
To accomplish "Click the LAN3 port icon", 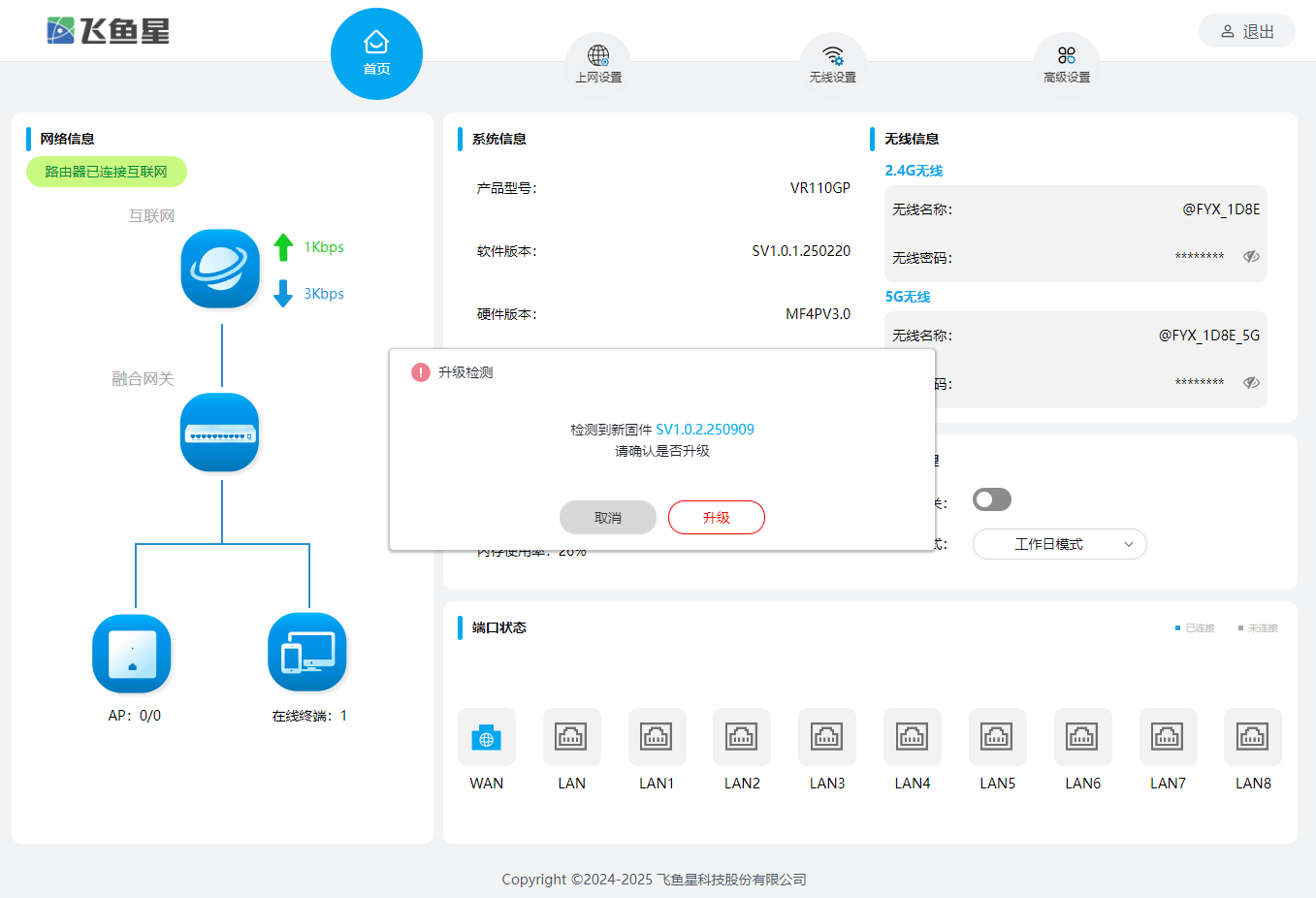I will (x=826, y=738).
